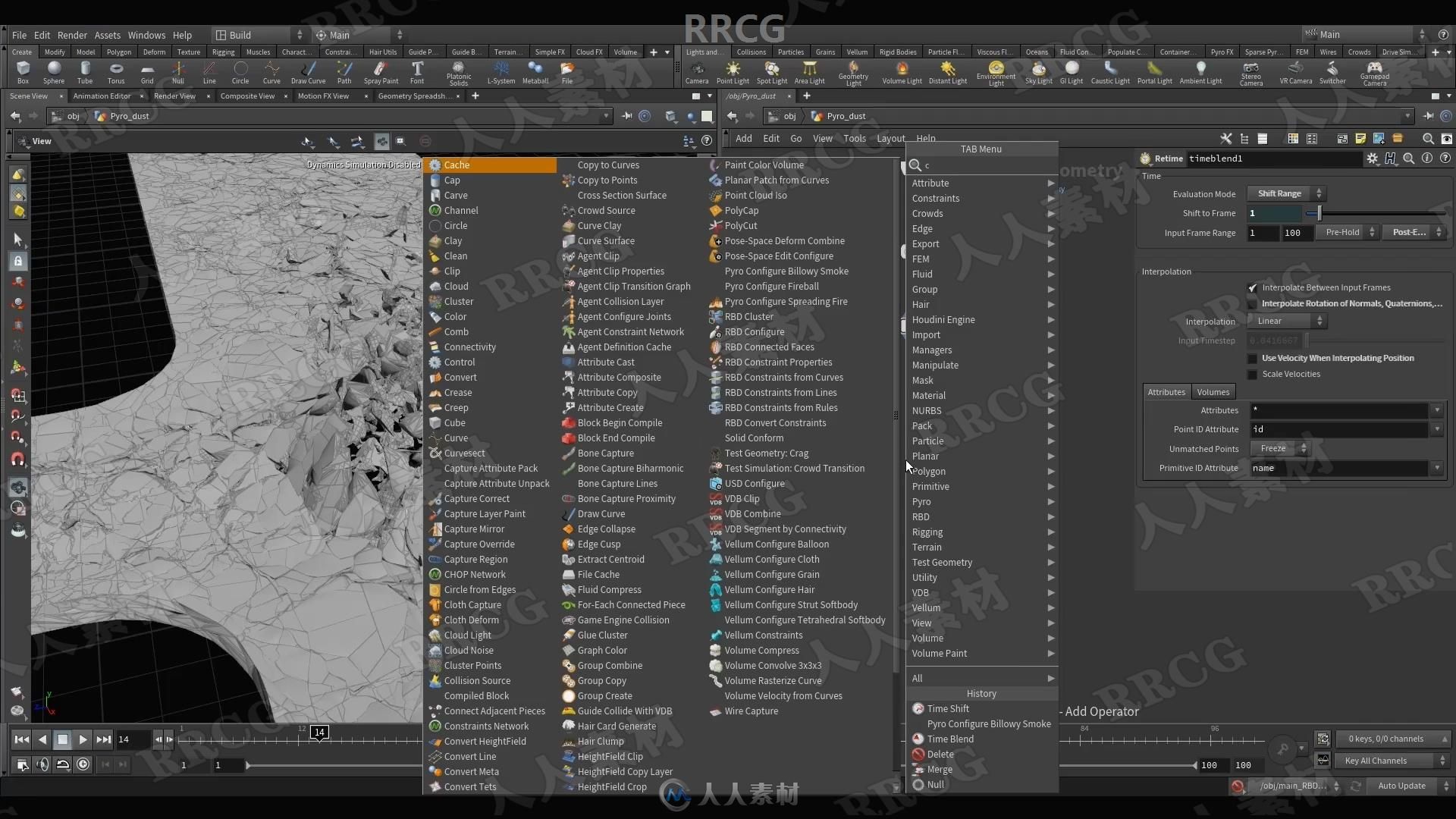Click the USD Configure tool icon
The width and height of the screenshot is (1456, 819).
[714, 483]
